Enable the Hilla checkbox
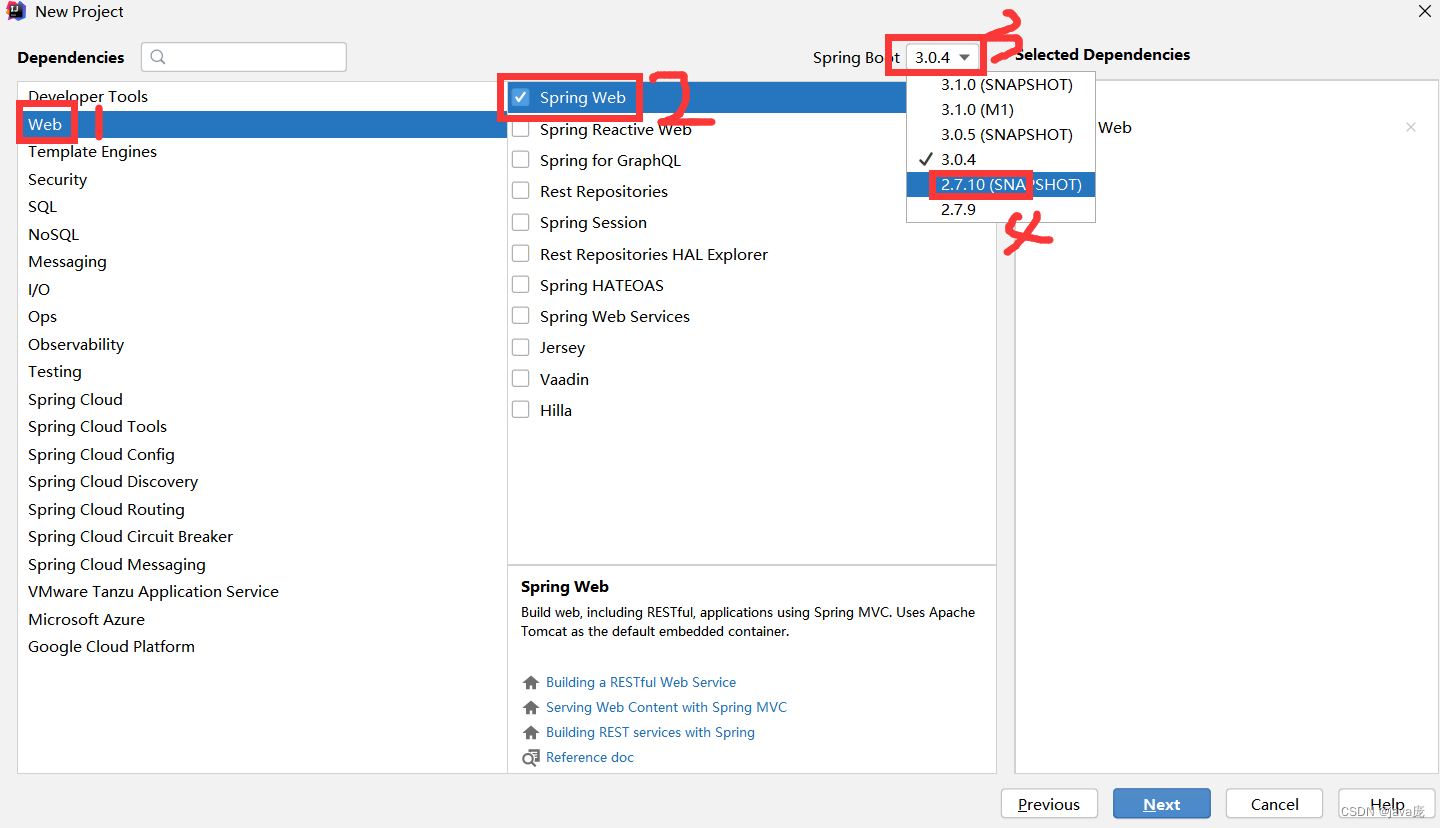The height and width of the screenshot is (828, 1440). tap(520, 410)
